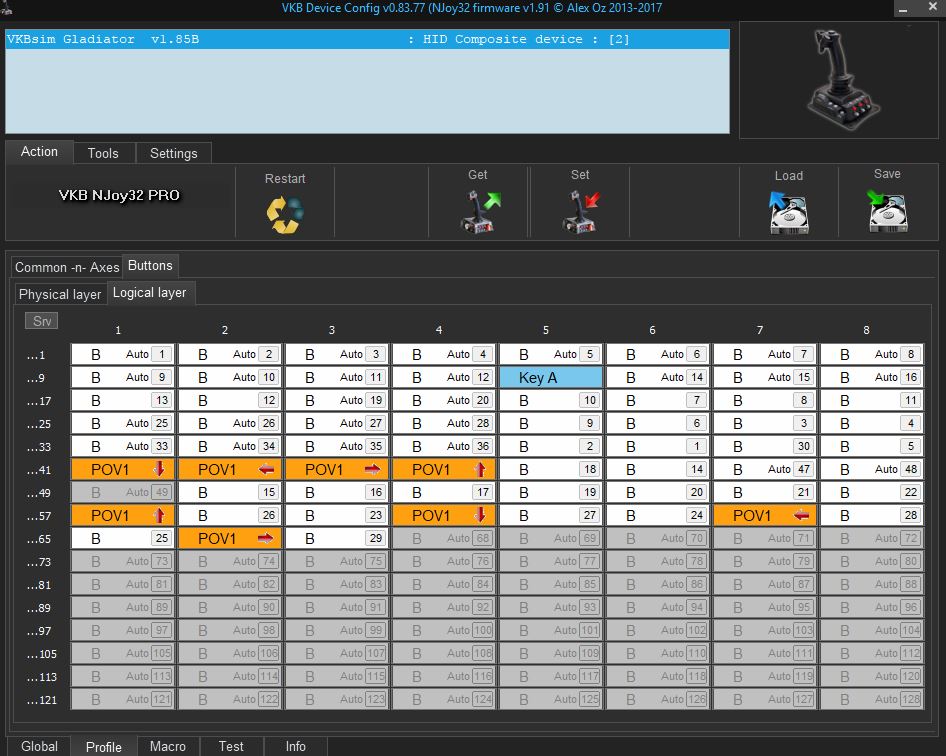Select button cell Auto 8

[872, 354]
